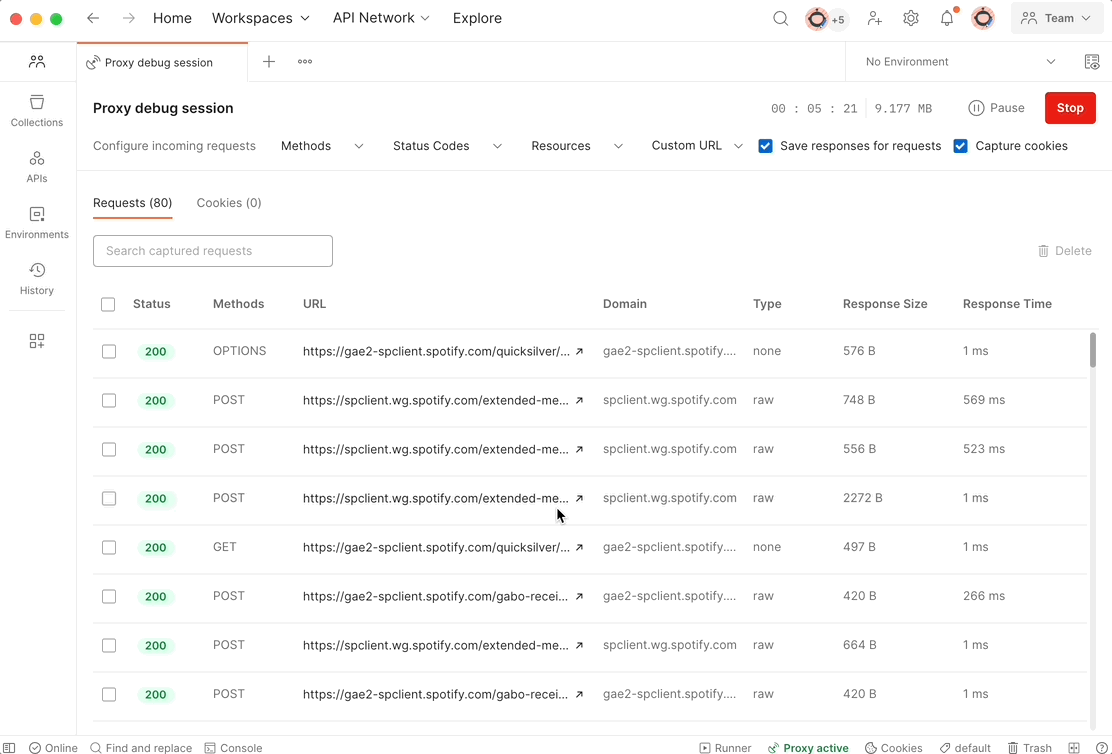The image size is (1112, 754).
Task: Open the Collections sidebar panel
Action: (36, 112)
